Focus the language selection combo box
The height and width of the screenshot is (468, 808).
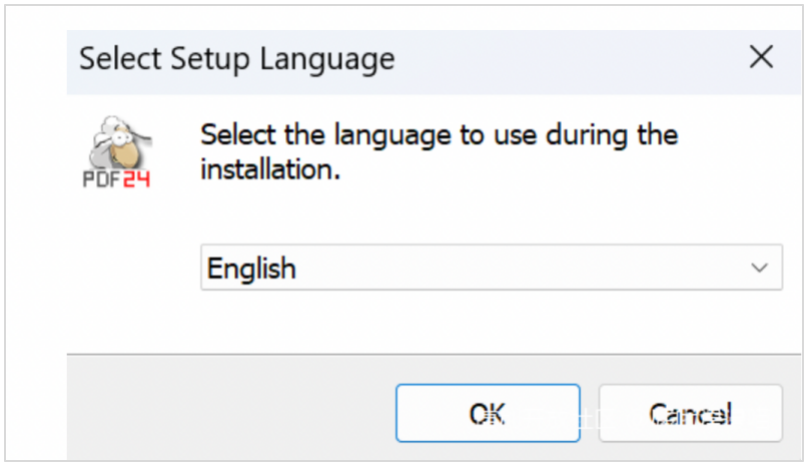[491, 268]
